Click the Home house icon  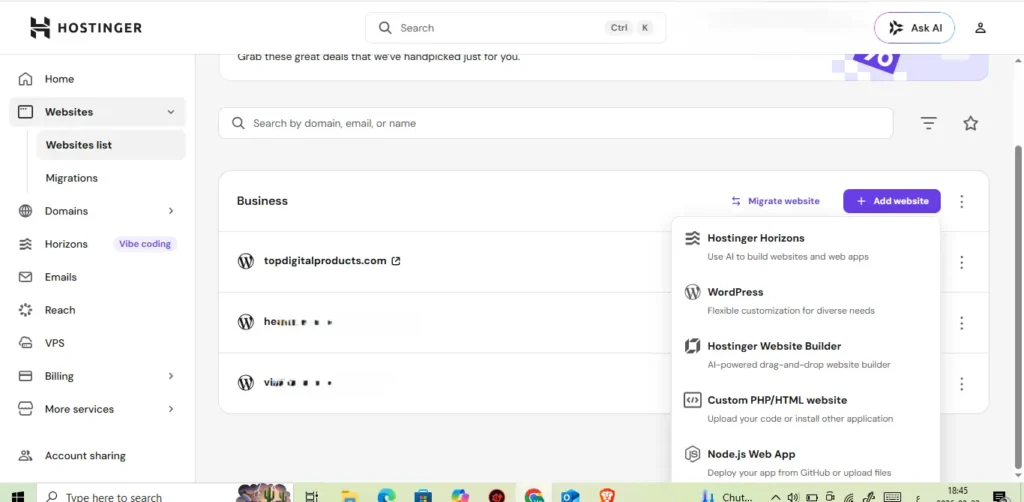[x=25, y=79]
